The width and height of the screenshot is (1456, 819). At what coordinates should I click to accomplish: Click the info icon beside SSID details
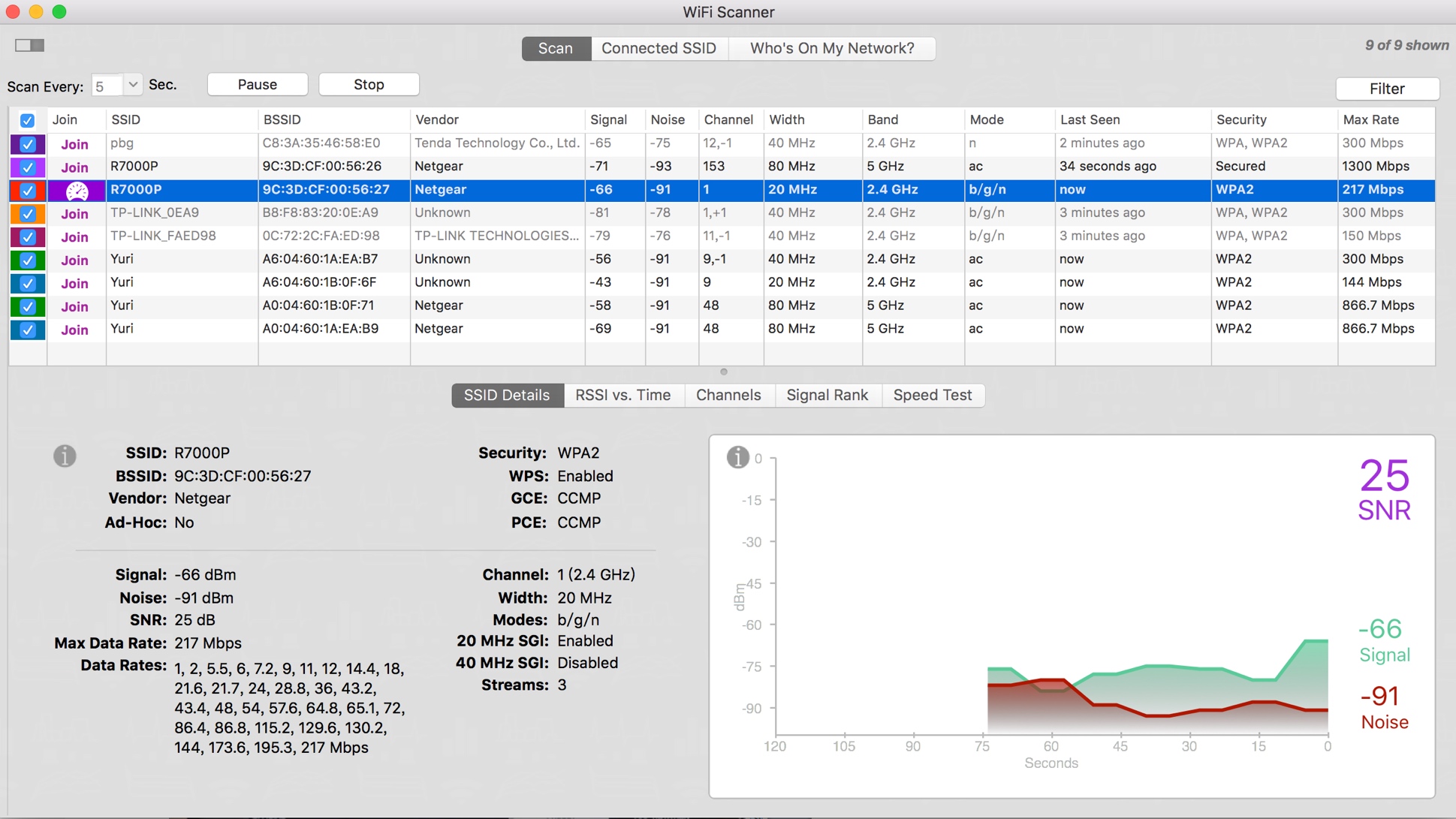click(x=65, y=456)
